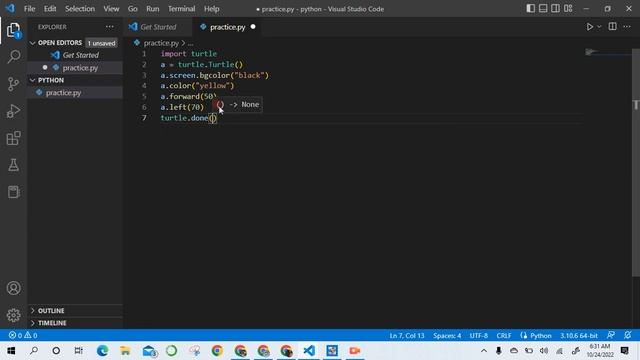Open the Explorer view in the activity bar
The height and width of the screenshot is (360, 640).
pos(13,31)
